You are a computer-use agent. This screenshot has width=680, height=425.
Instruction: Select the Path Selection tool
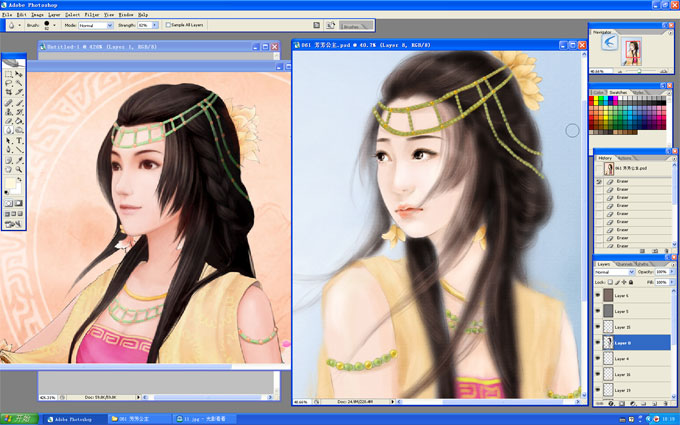pyautogui.click(x=8, y=141)
